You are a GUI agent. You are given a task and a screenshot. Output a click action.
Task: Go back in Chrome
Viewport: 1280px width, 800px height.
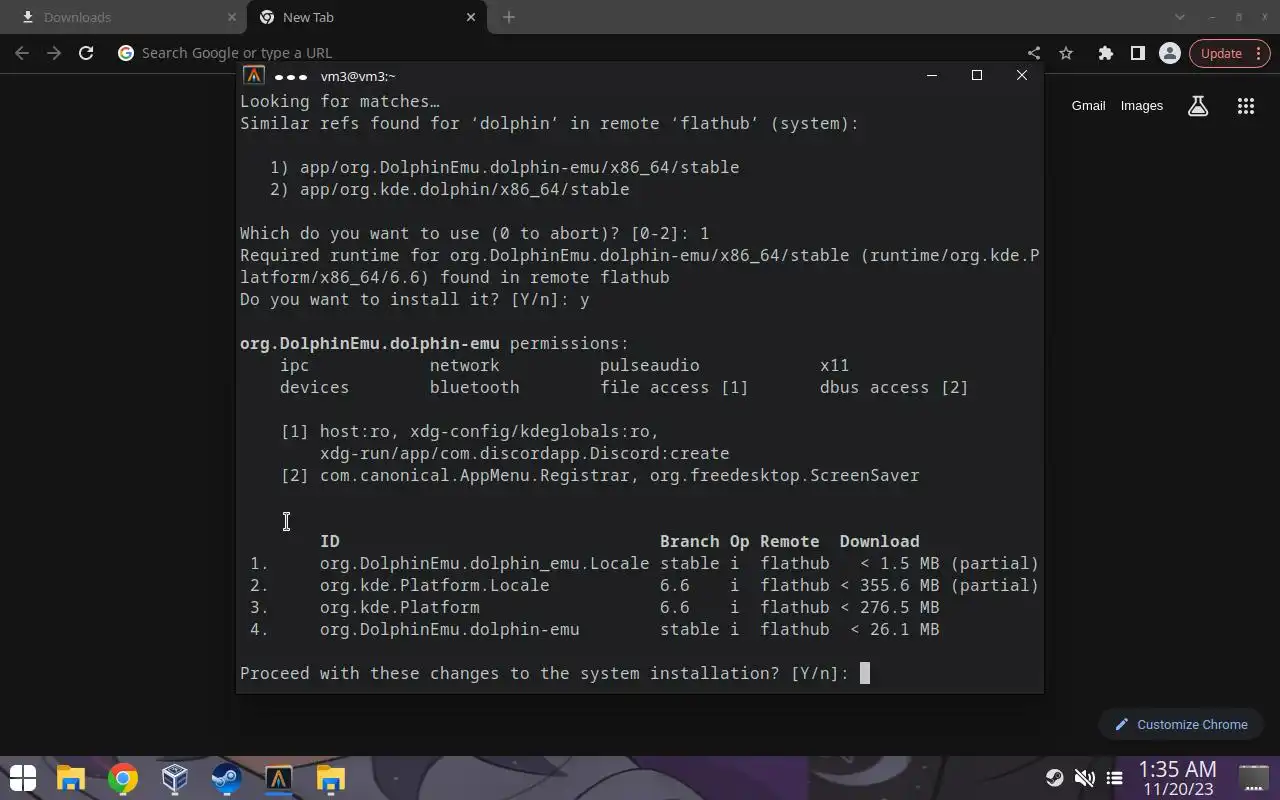[x=22, y=53]
